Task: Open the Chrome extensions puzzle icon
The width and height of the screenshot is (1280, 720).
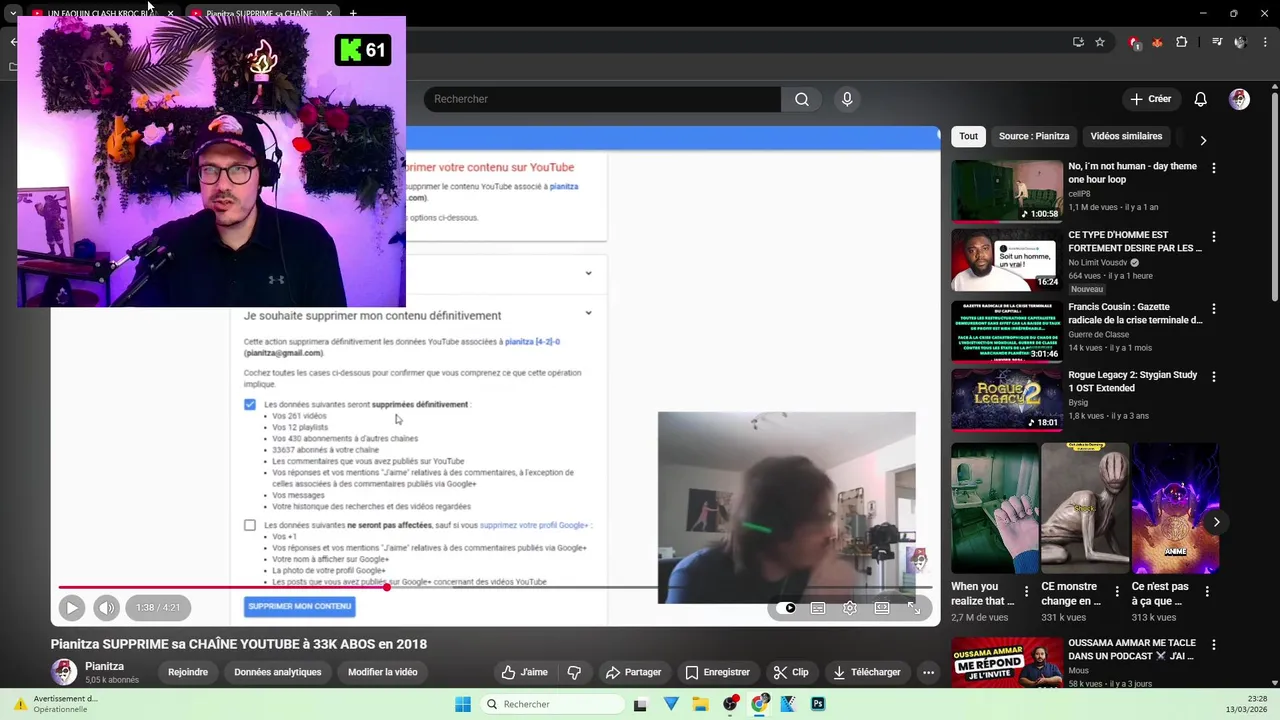Action: point(1182,42)
